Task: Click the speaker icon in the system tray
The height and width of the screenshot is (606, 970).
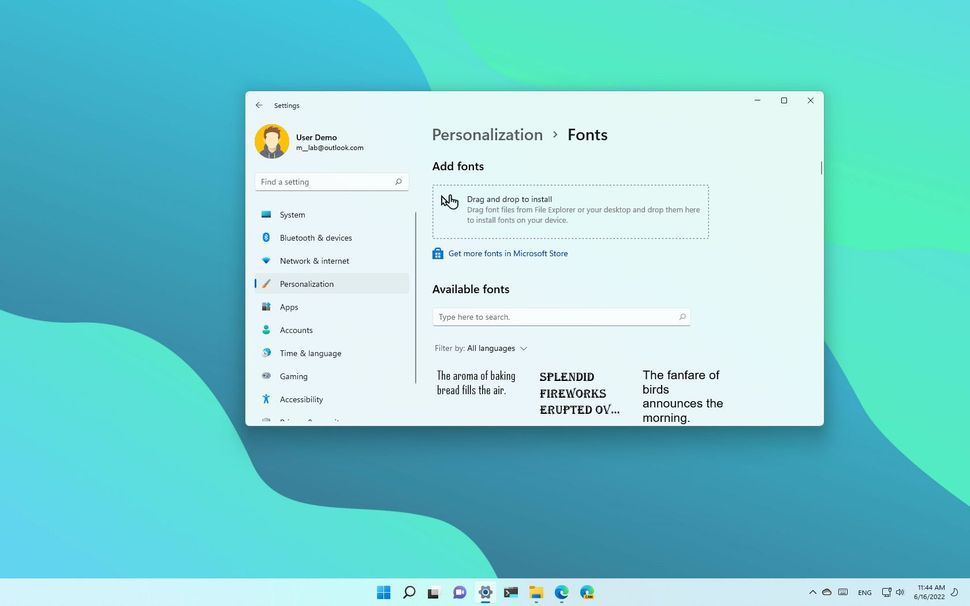Action: [898, 592]
